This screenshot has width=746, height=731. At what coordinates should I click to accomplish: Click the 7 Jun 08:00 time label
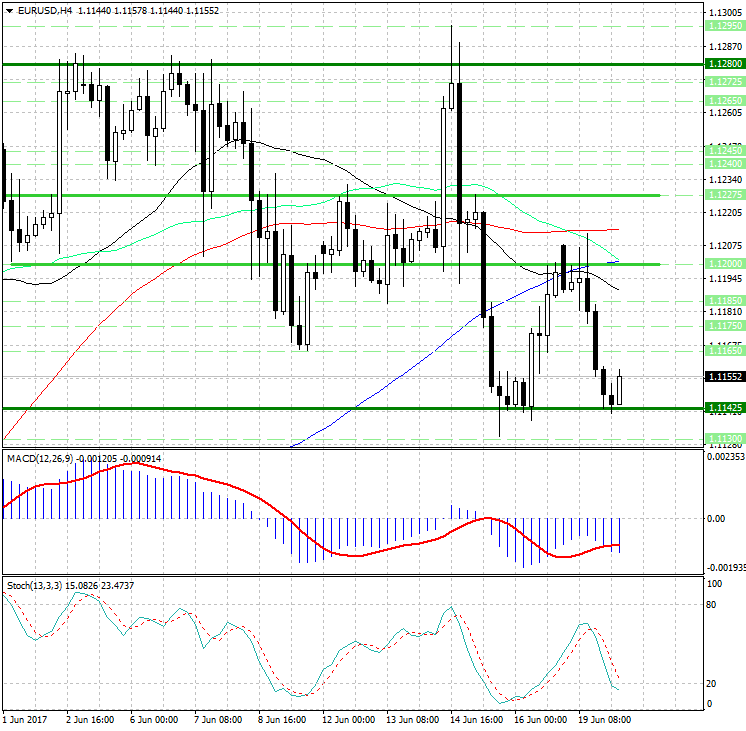[218, 719]
